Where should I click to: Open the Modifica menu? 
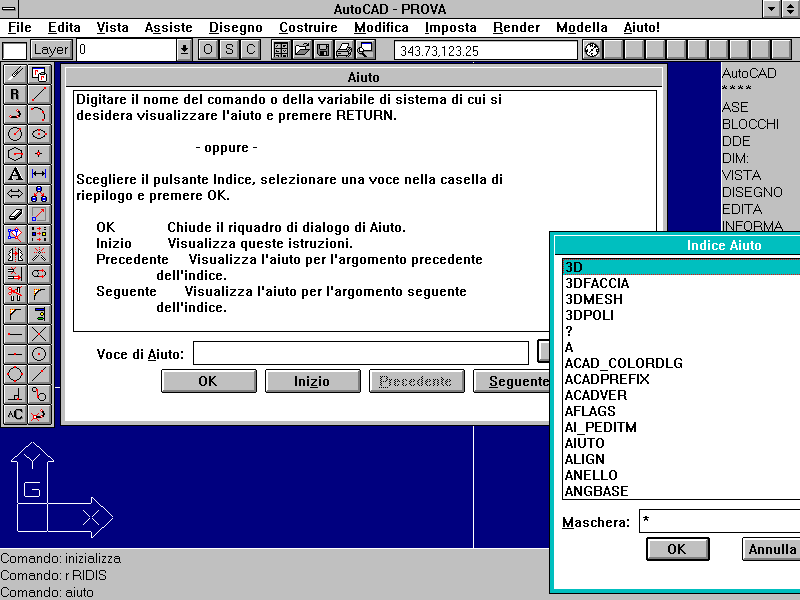tap(381, 27)
